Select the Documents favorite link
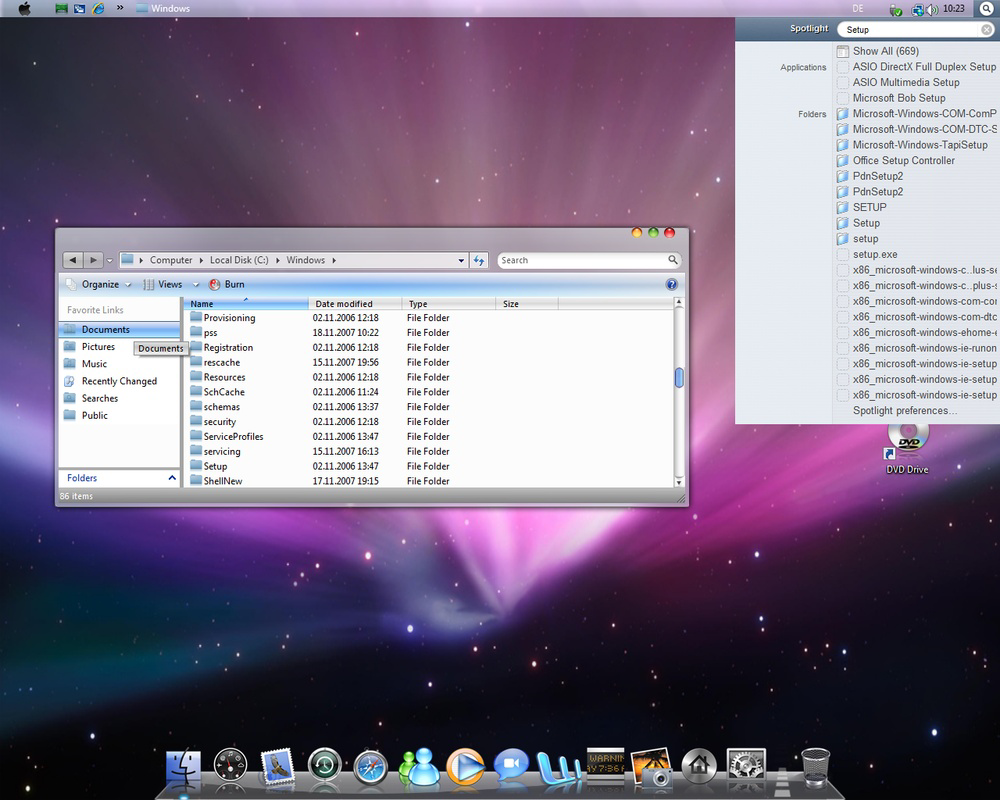1000x800 pixels. [103, 329]
